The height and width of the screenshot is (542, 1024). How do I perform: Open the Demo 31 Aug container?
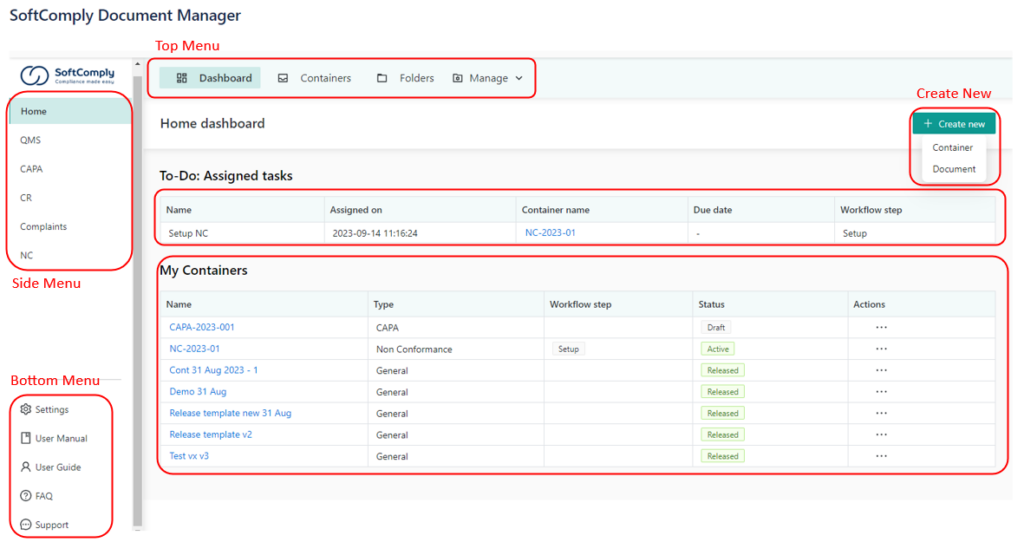[198, 392]
